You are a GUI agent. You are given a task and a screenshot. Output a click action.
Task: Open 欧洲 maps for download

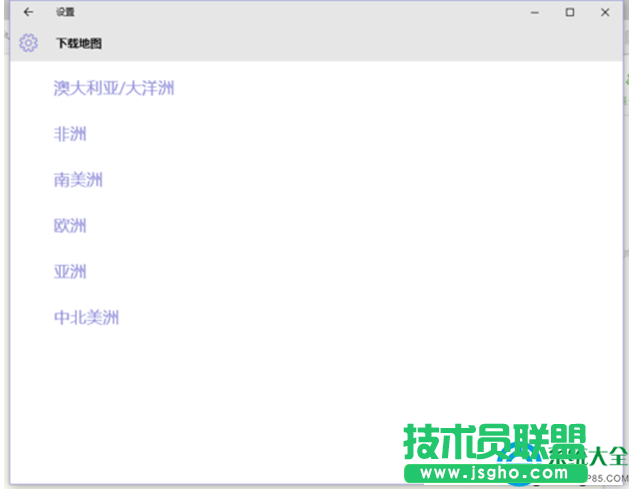point(70,226)
